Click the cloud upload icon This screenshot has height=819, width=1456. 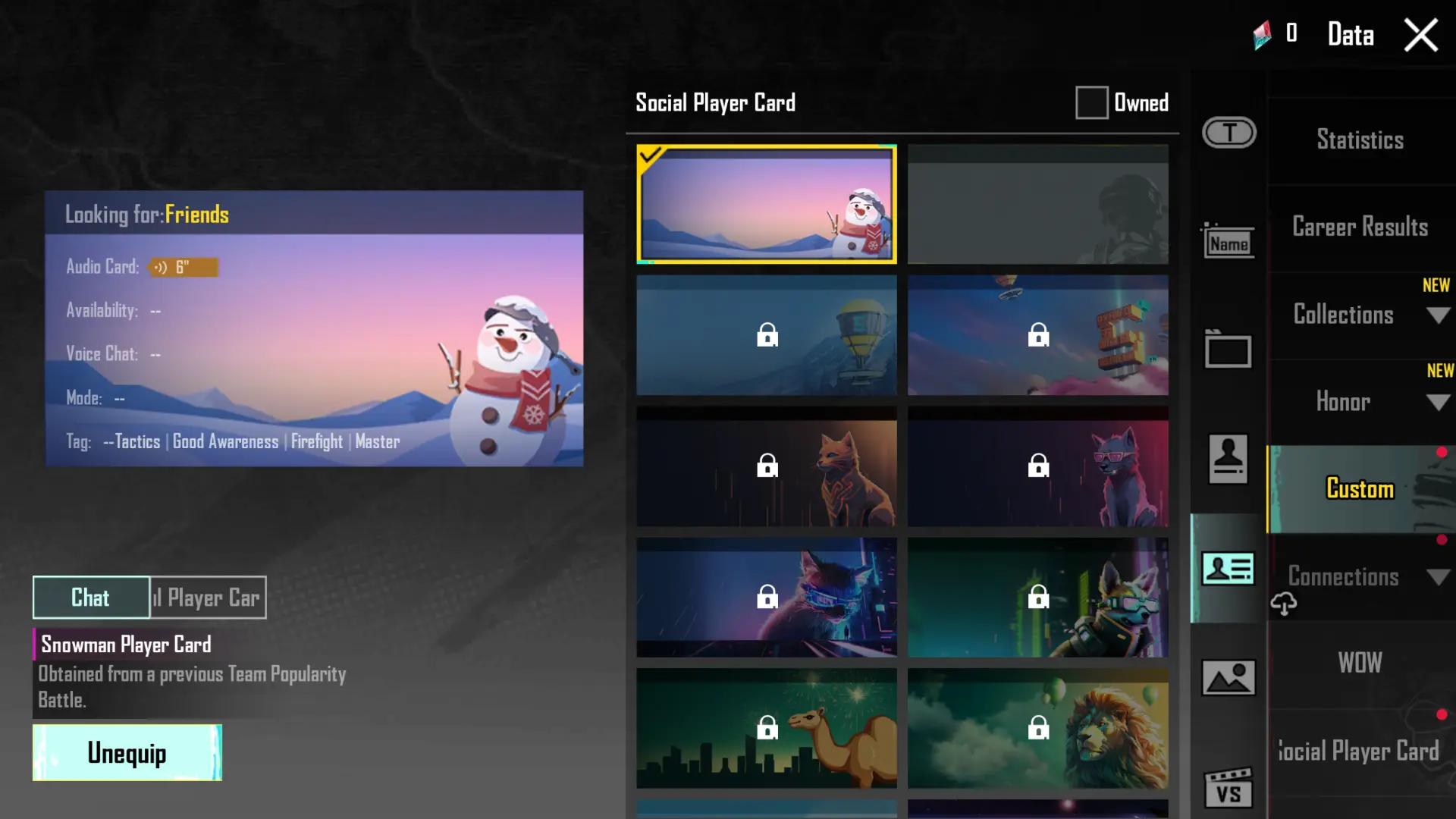pos(1283,604)
